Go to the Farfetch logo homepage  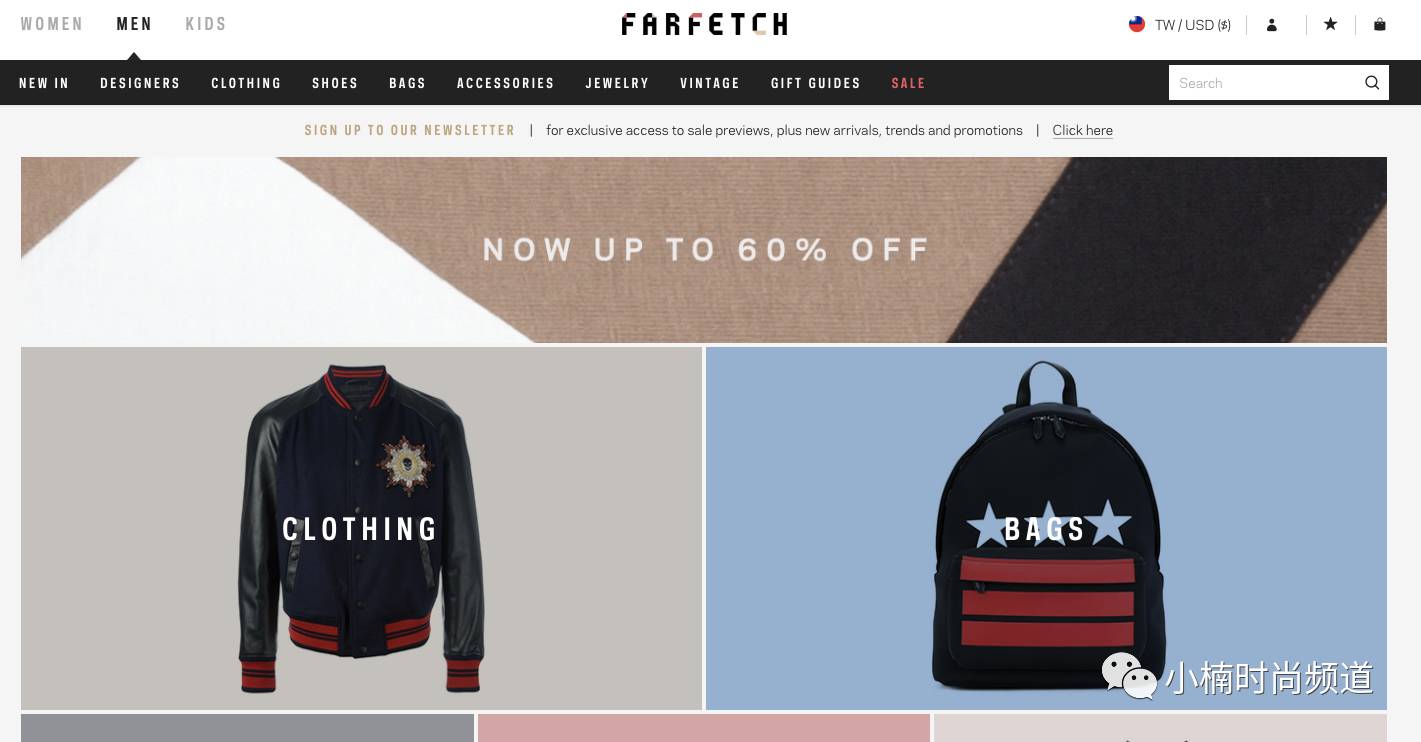(x=704, y=24)
